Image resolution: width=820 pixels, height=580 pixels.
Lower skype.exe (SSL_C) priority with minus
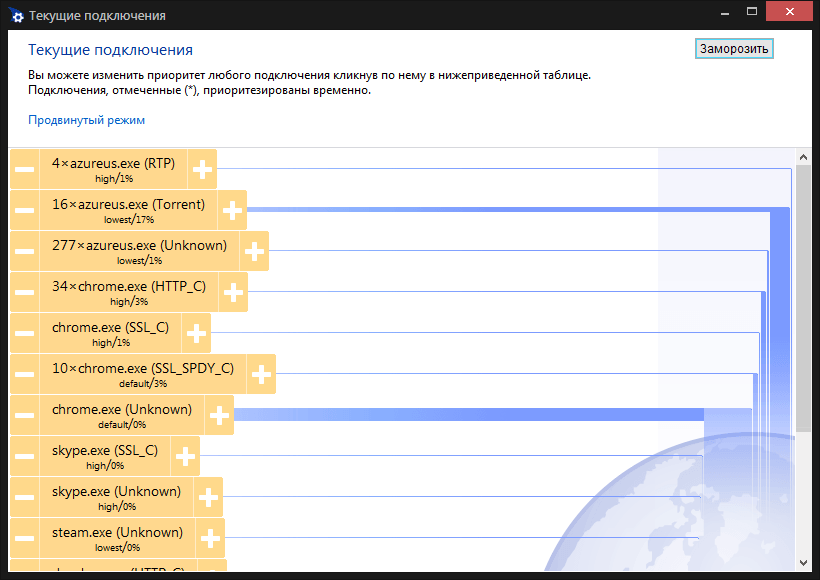coord(25,456)
